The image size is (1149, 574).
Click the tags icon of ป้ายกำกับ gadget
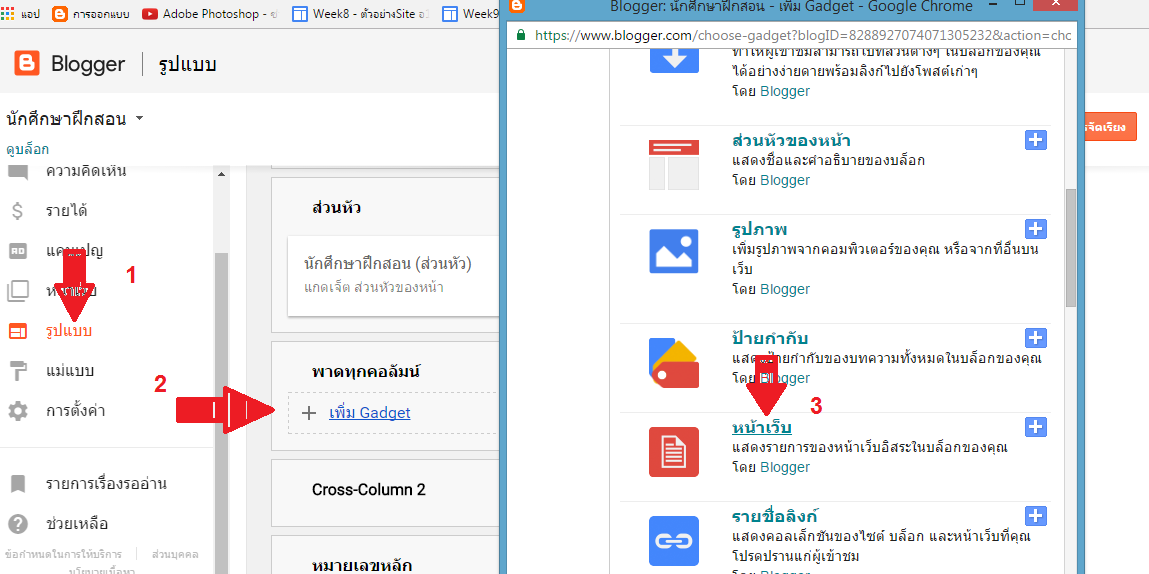(x=673, y=363)
